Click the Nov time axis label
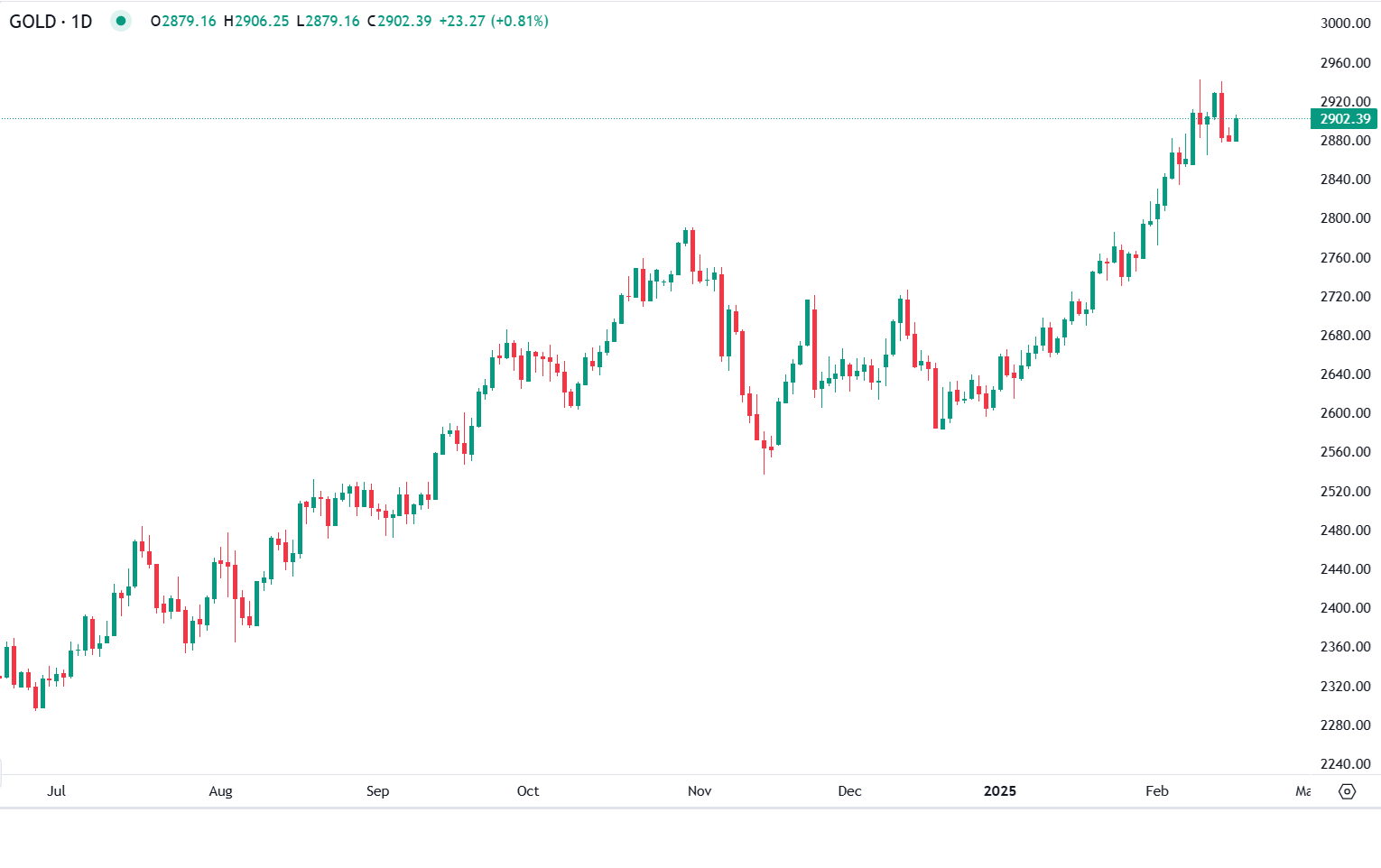 (700, 791)
